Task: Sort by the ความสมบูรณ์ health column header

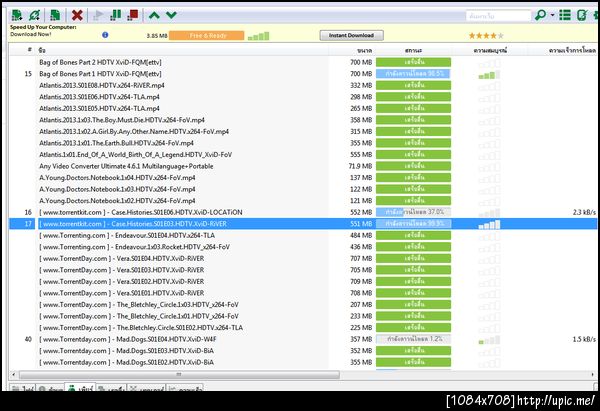Action: point(490,51)
